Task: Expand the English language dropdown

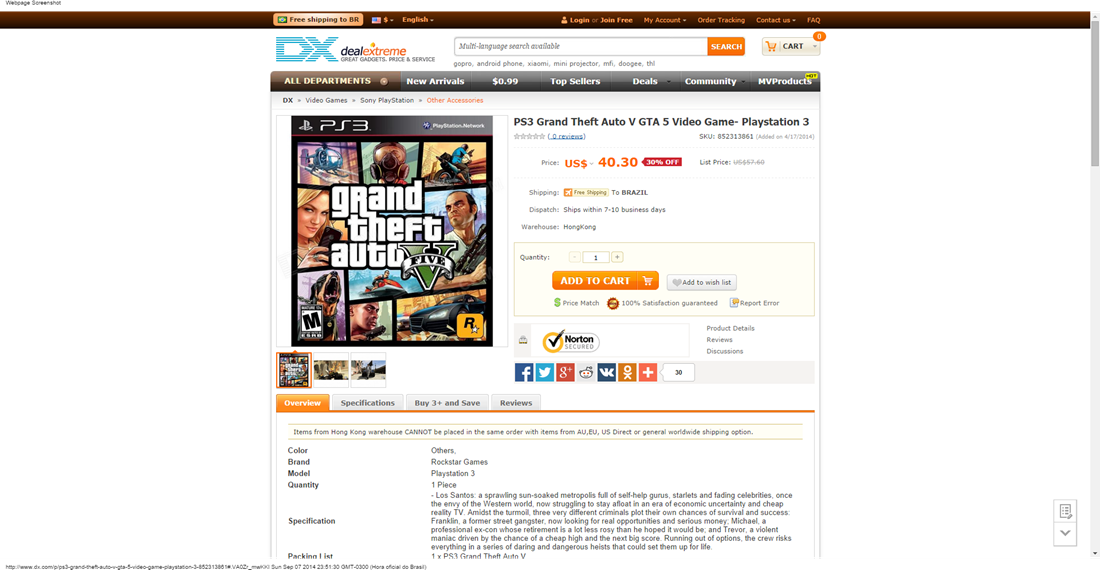Action: click(x=418, y=20)
